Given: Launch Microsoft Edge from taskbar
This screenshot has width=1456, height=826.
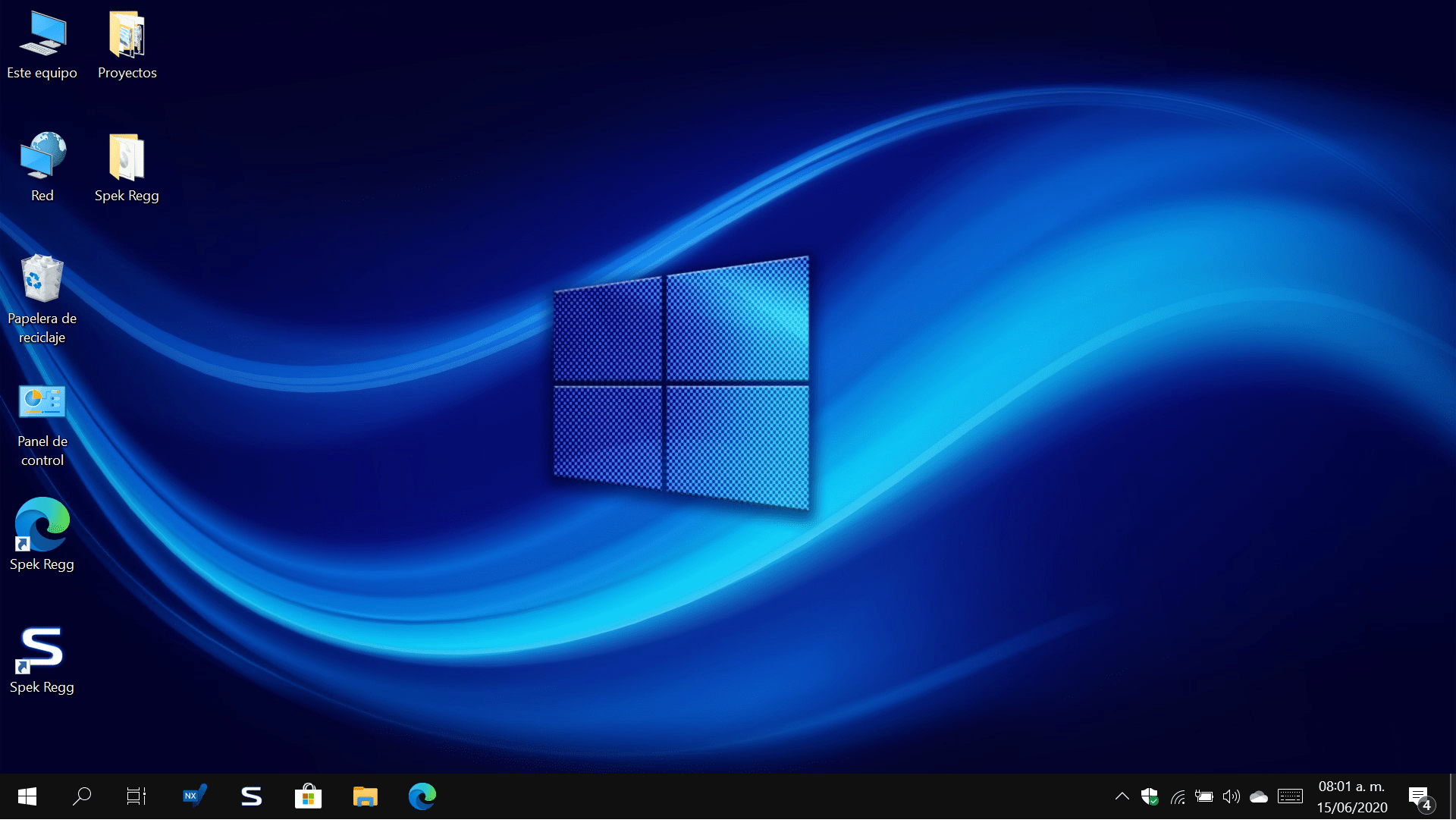Looking at the screenshot, I should pyautogui.click(x=422, y=796).
